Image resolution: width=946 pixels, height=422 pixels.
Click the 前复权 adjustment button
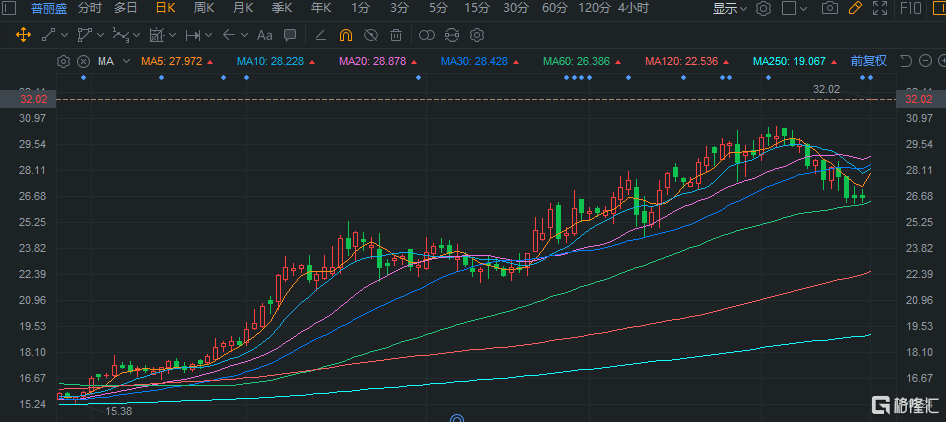pyautogui.click(x=869, y=61)
